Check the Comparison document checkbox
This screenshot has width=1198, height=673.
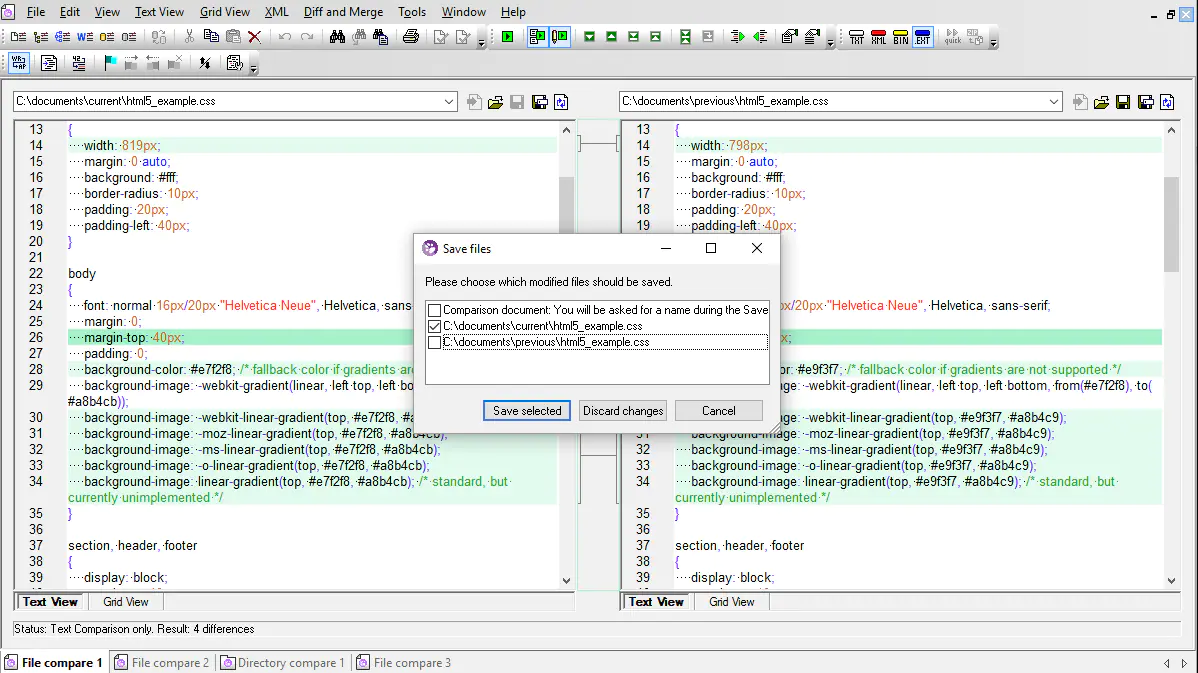[x=435, y=310]
